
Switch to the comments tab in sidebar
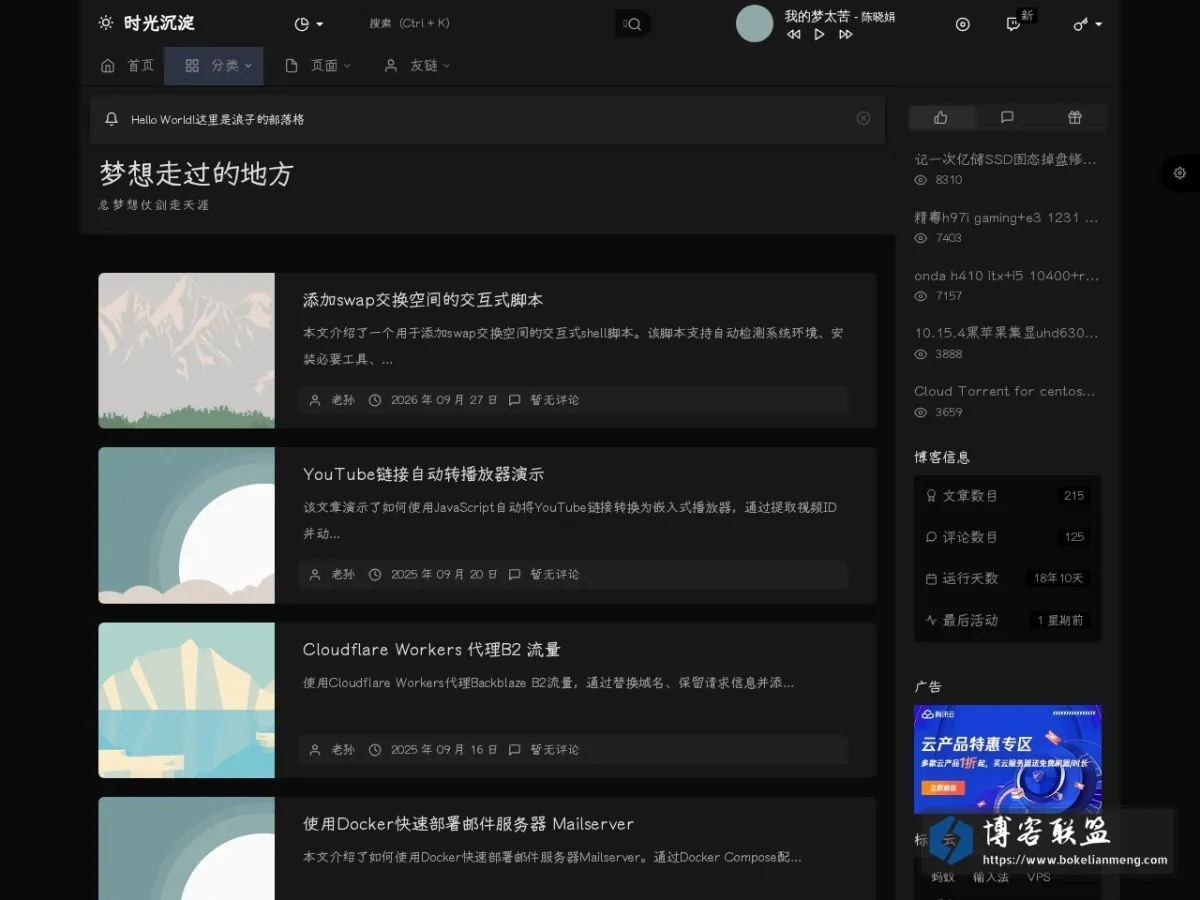pyautogui.click(x=1007, y=117)
